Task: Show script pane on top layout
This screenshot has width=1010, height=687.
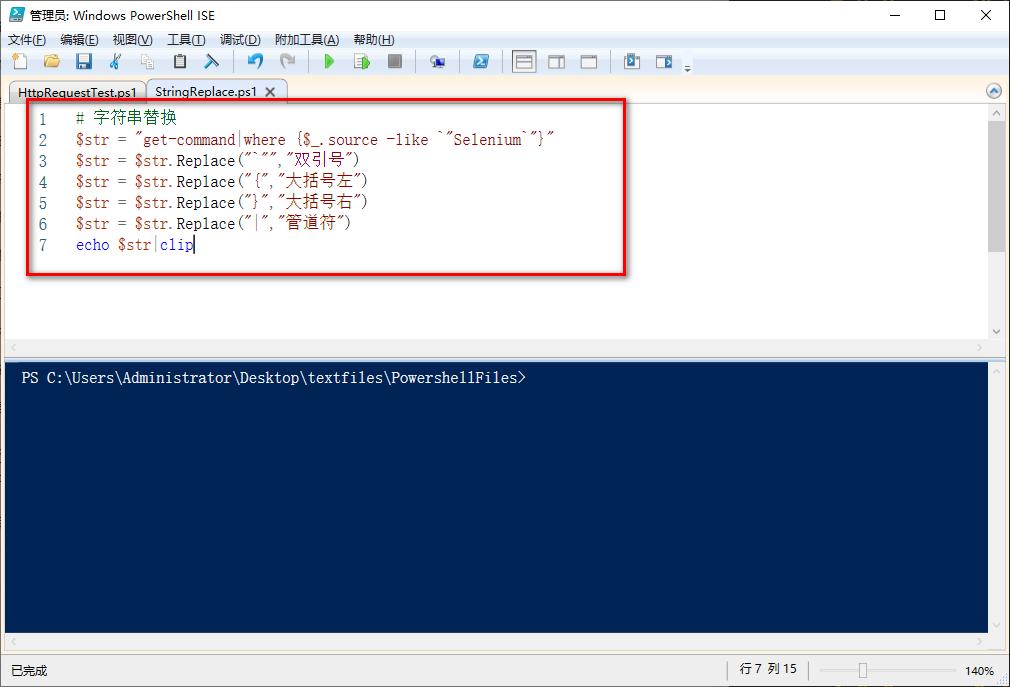Action: click(524, 62)
